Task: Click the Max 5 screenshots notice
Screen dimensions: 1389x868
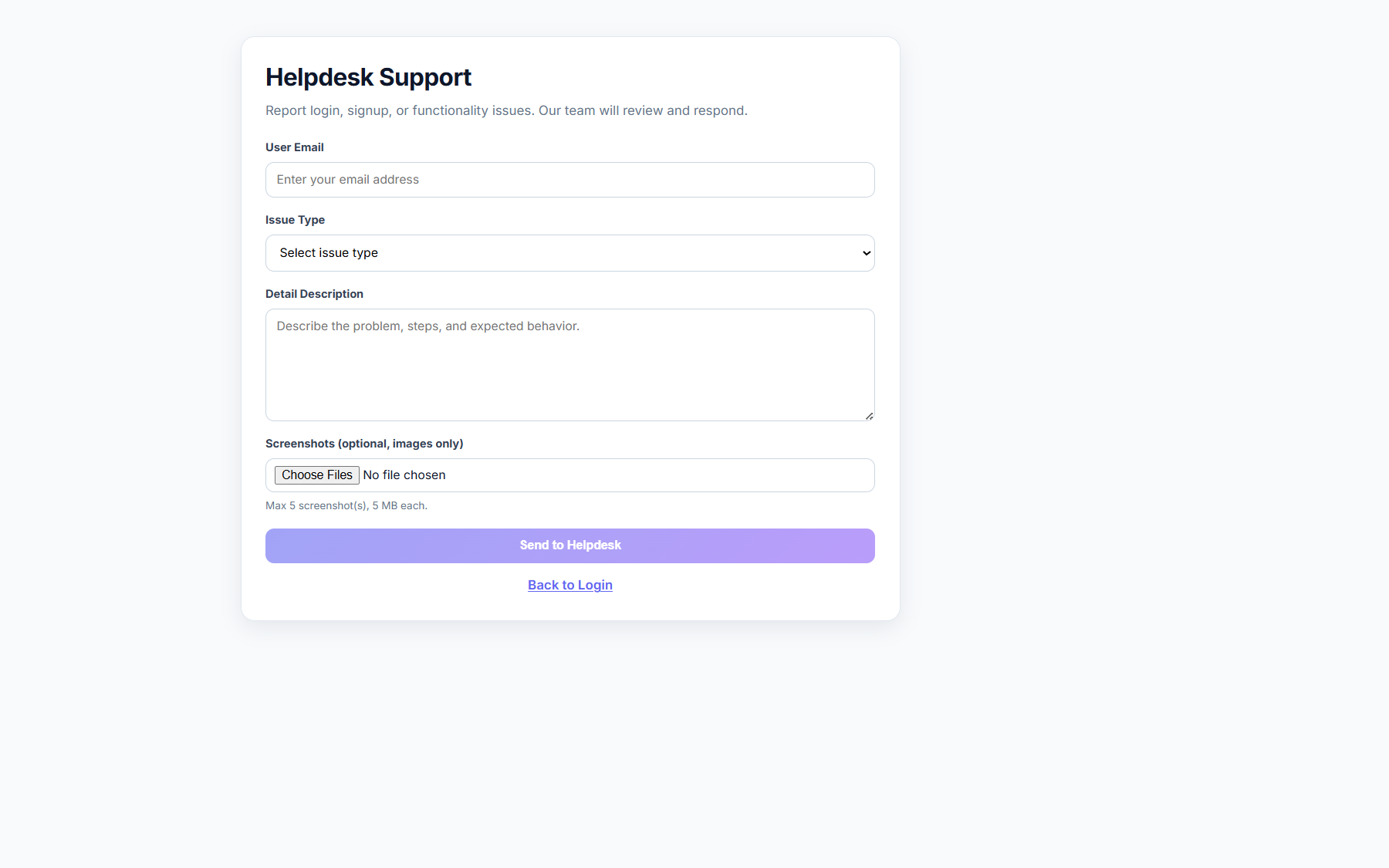Action: [x=346, y=505]
